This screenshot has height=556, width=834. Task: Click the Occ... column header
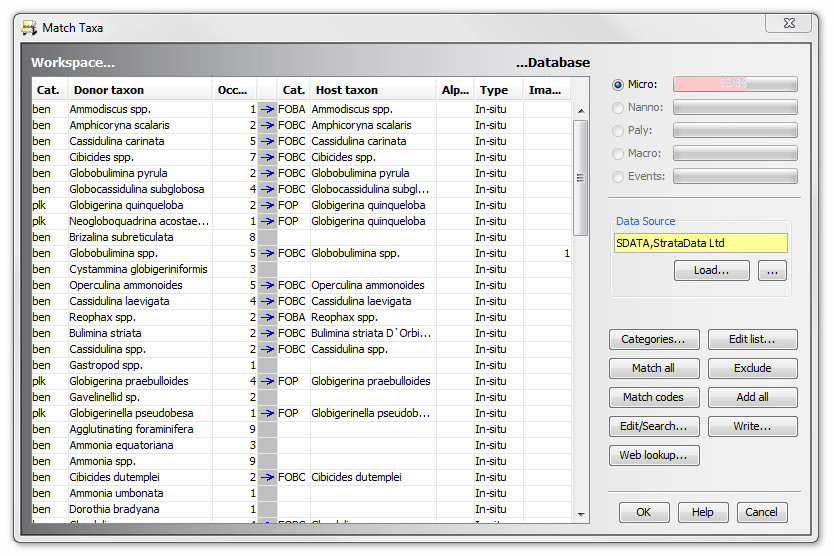pyautogui.click(x=234, y=90)
